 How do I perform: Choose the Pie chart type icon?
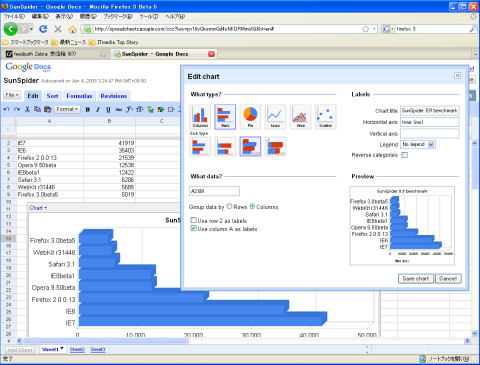(250, 117)
